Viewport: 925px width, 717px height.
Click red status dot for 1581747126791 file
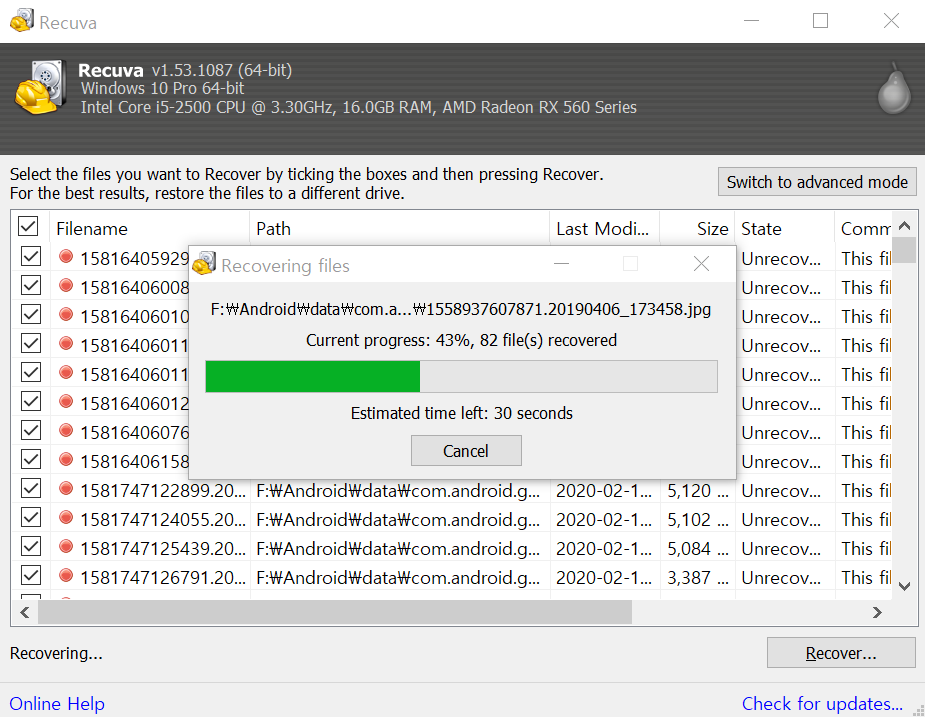tap(66, 575)
